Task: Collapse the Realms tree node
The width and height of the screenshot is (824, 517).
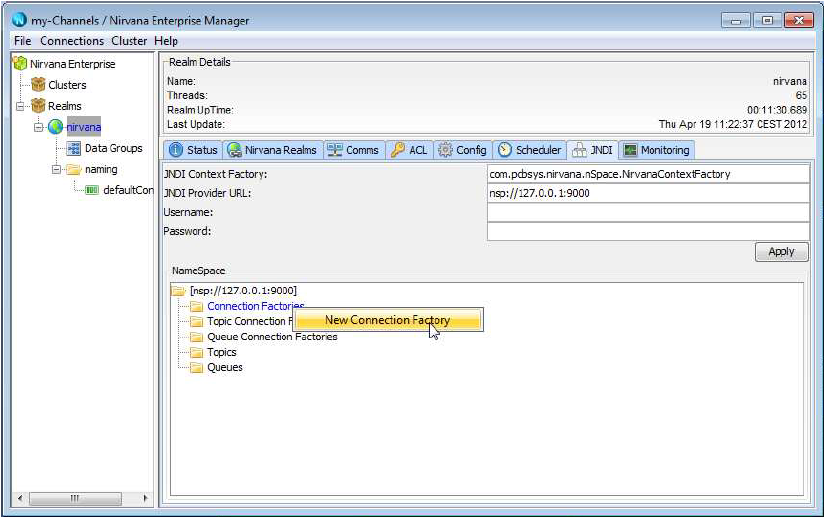Action: [20, 106]
